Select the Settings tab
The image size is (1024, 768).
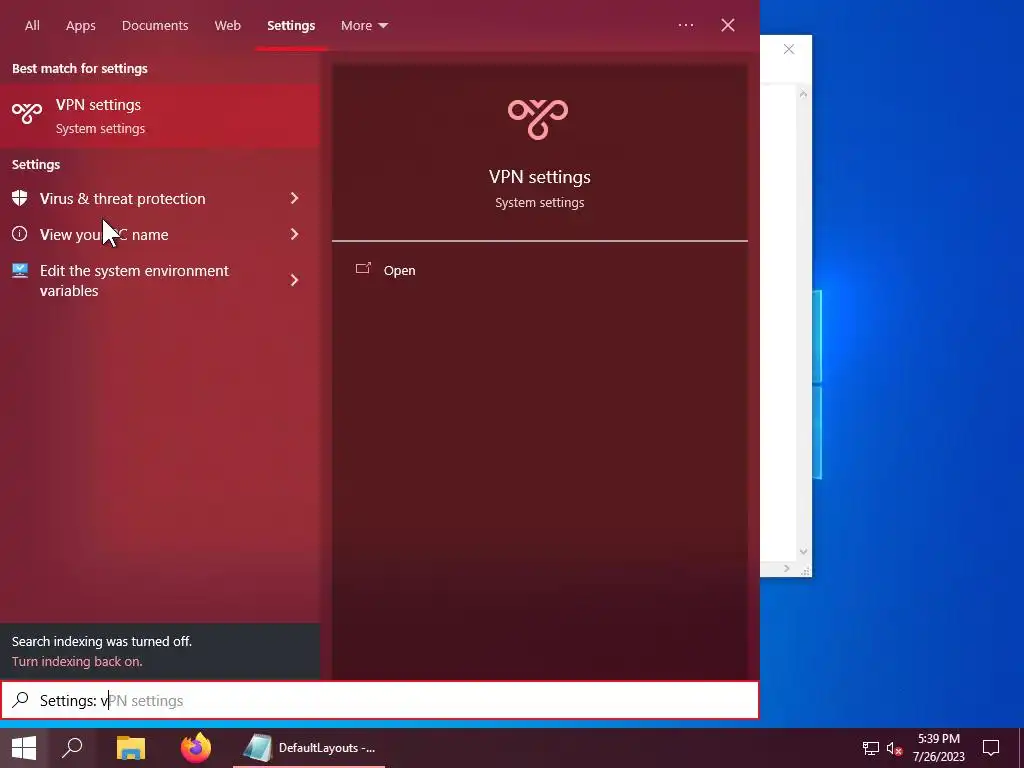coord(291,25)
